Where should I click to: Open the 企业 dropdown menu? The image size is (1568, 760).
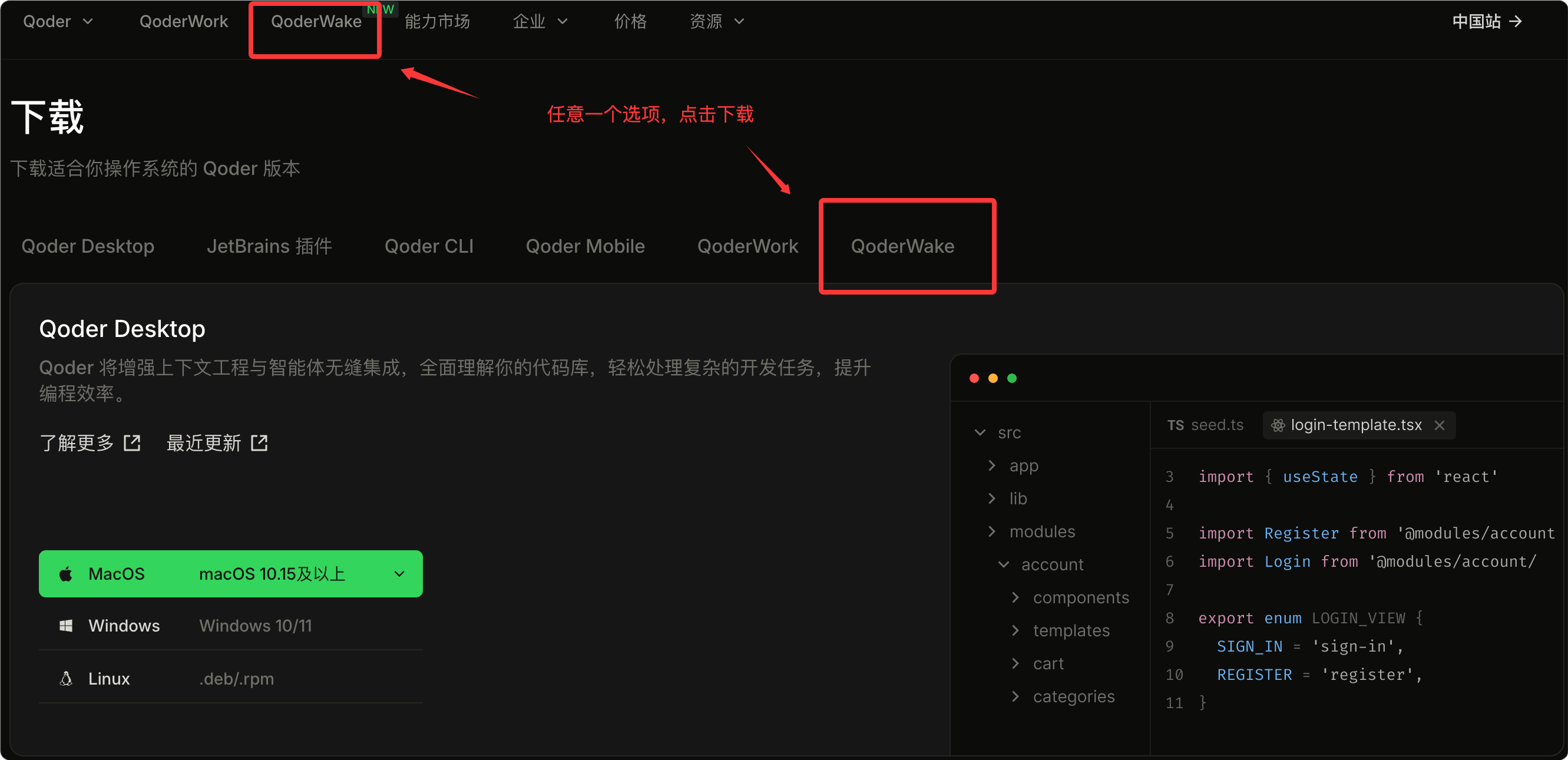(540, 21)
